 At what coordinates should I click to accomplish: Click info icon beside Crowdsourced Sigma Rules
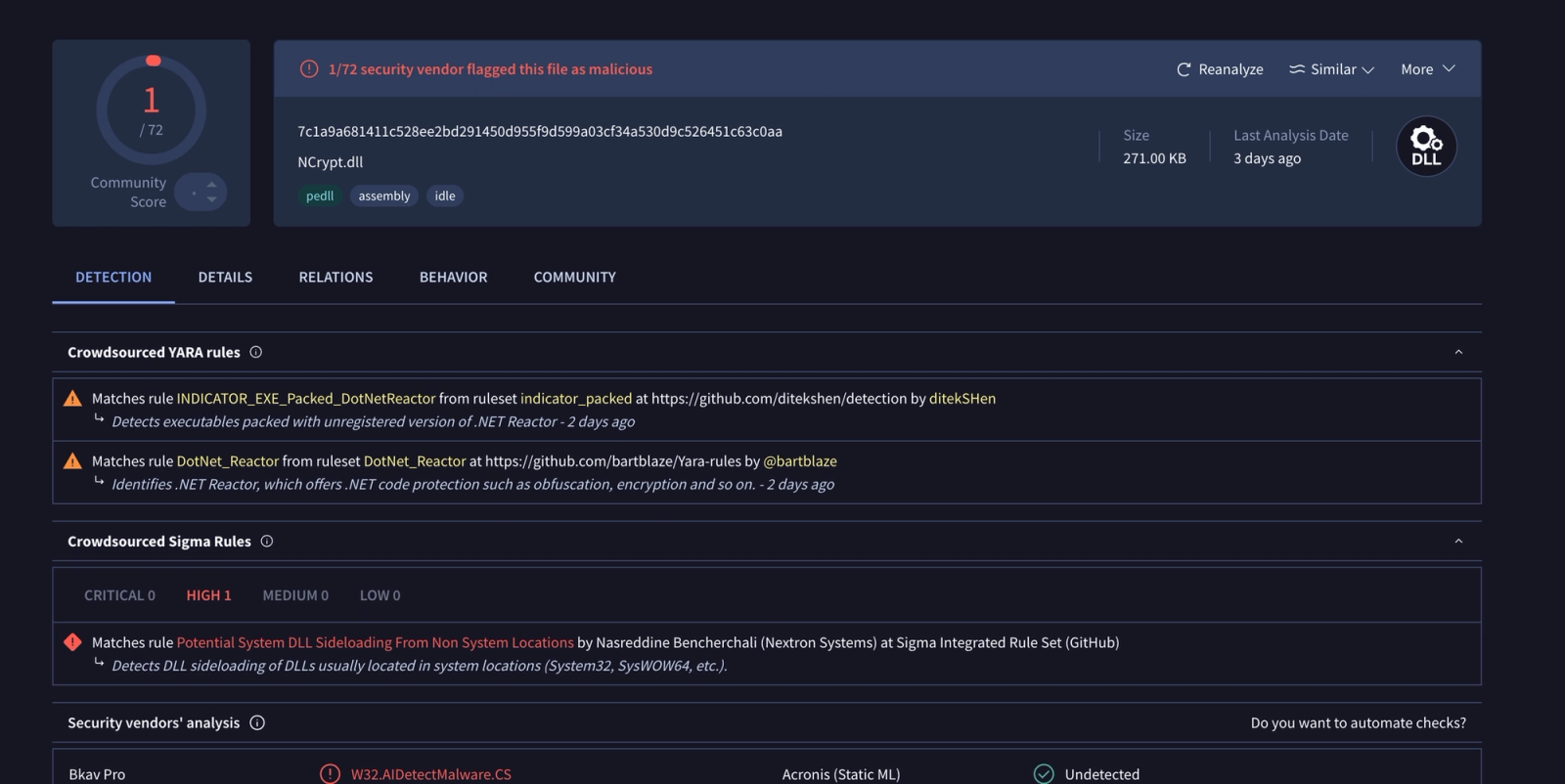(267, 542)
